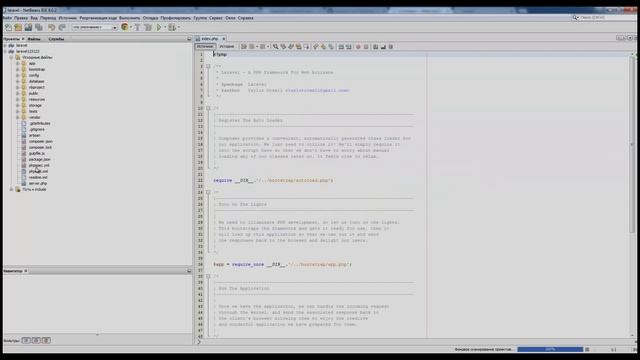The width and height of the screenshot is (640, 360).
Task: Expand the app folder node
Action: click(x=18, y=63)
